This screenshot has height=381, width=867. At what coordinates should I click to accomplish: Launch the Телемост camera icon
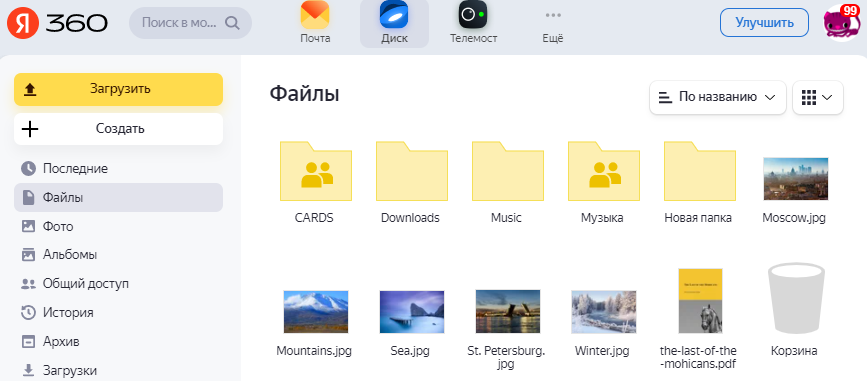[x=473, y=15]
